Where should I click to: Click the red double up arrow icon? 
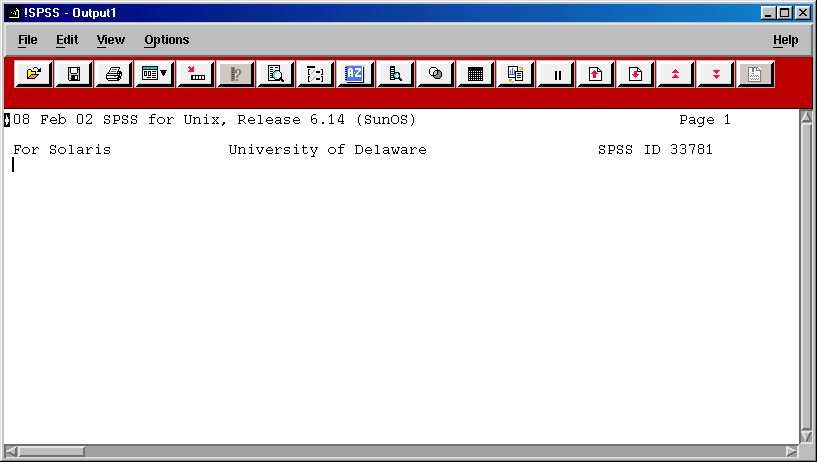click(676, 74)
